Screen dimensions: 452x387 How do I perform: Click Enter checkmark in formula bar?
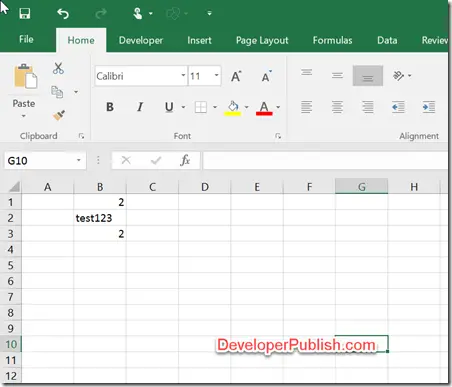tap(156, 161)
